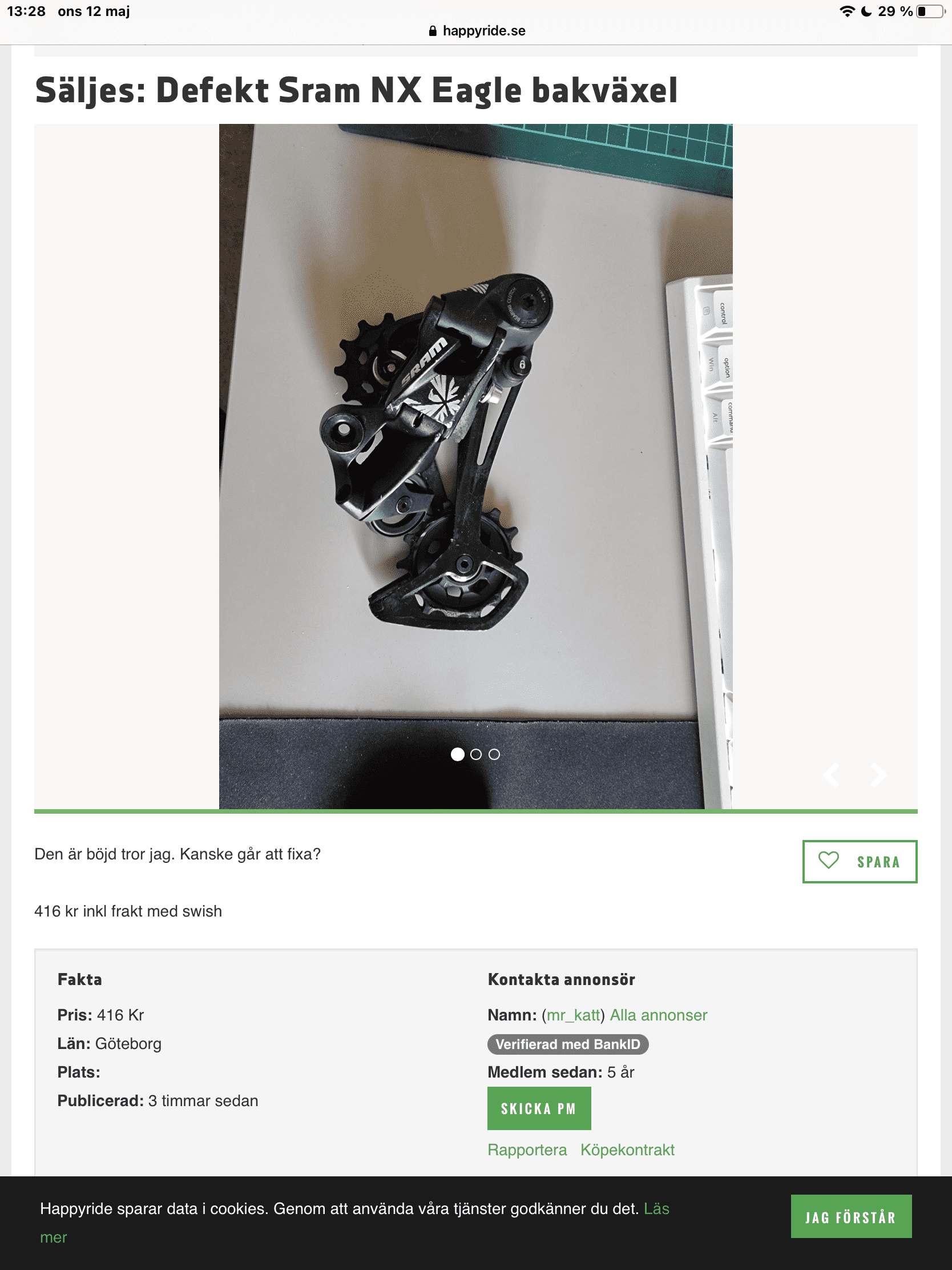The image size is (952, 1270).
Task: Tap the derailleur product photo
Action: click(x=475, y=466)
